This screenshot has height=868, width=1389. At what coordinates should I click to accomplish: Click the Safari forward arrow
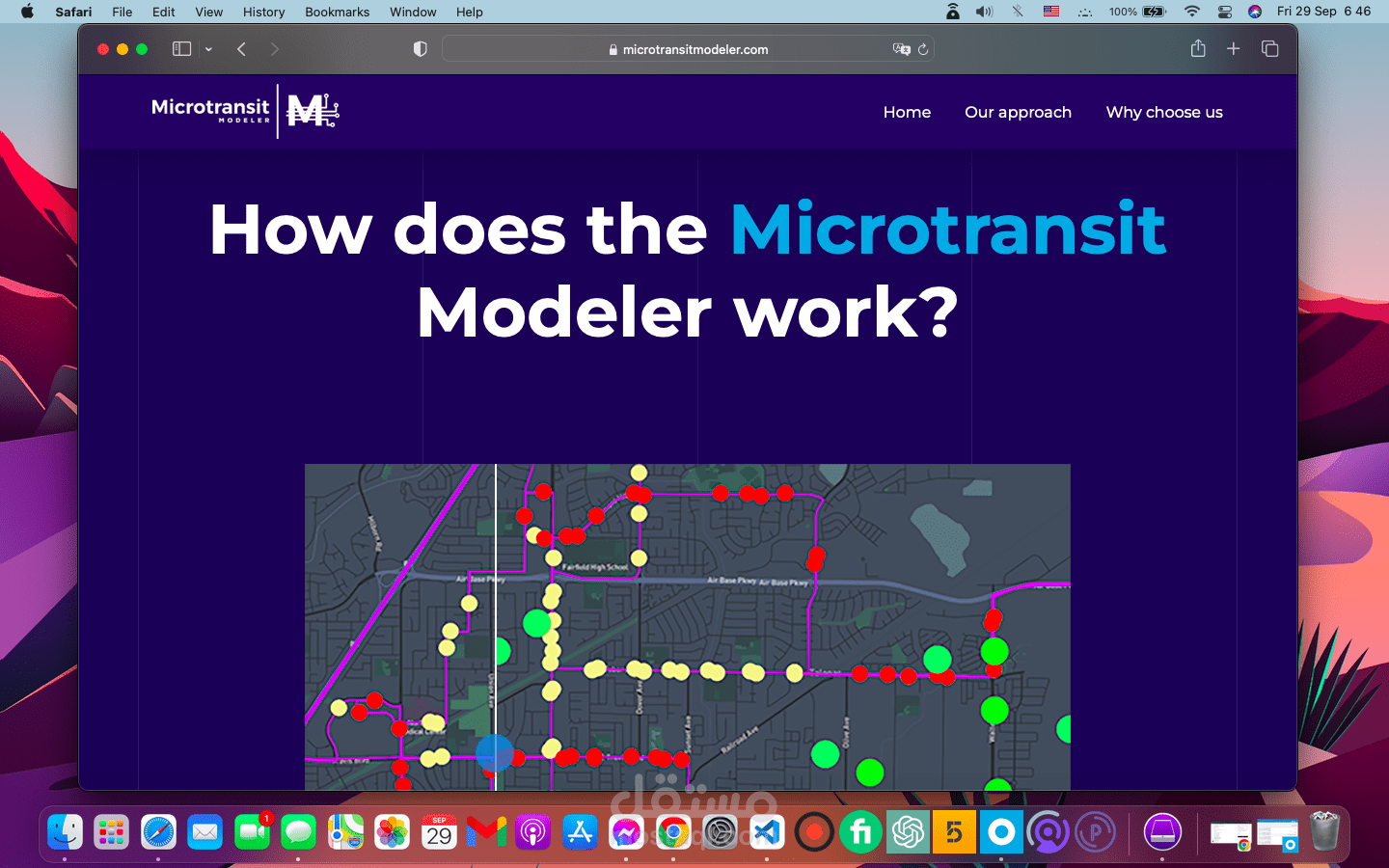pyautogui.click(x=275, y=49)
